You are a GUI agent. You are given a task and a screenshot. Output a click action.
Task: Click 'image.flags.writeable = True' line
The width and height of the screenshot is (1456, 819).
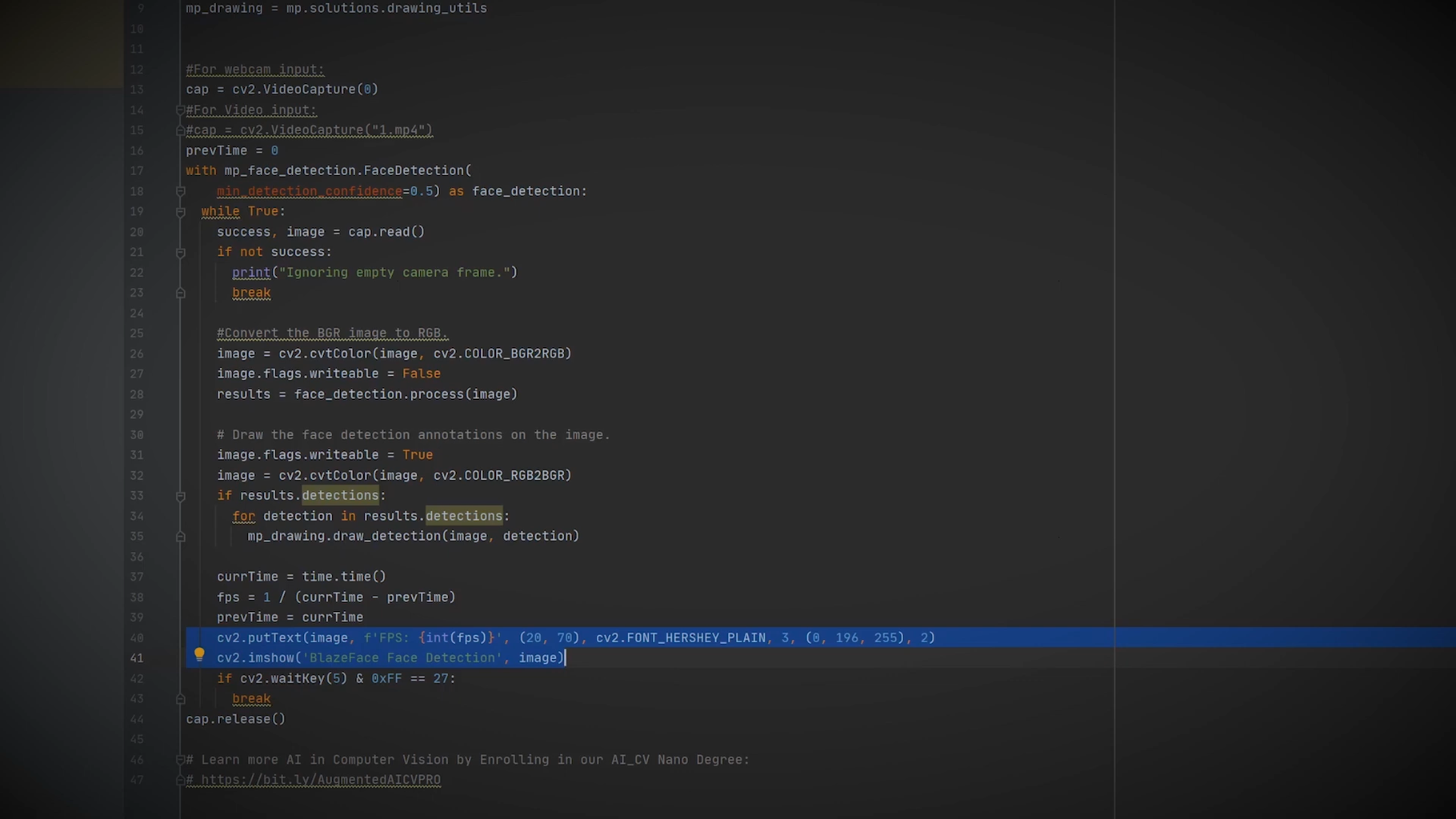click(x=325, y=455)
